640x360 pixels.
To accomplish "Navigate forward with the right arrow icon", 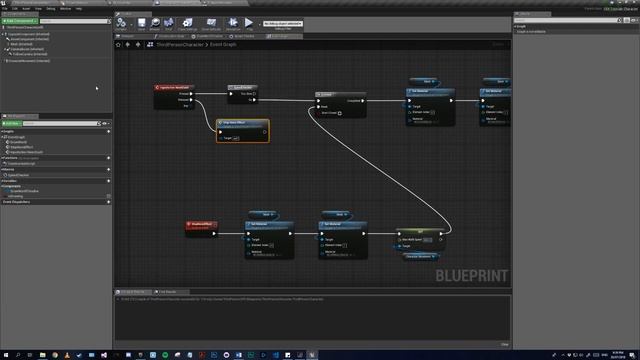I will (138, 44).
